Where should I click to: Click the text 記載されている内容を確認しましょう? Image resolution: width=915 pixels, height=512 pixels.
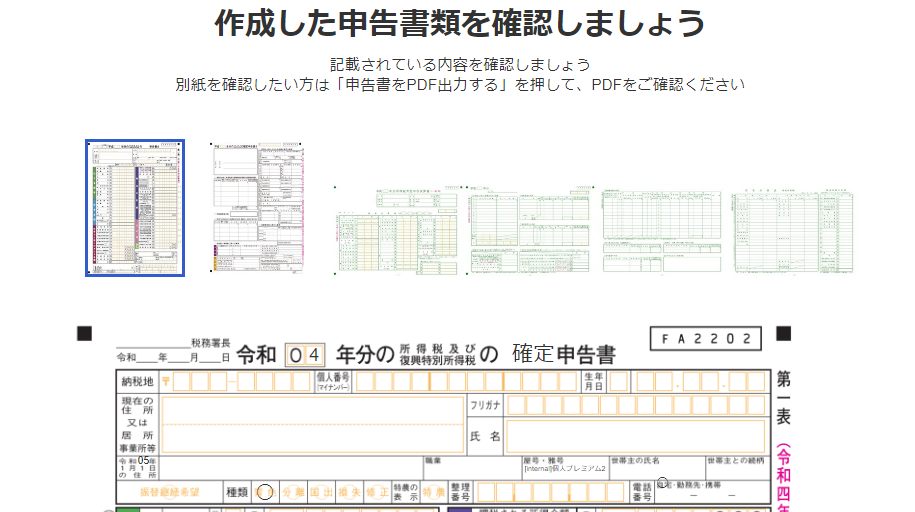pyautogui.click(x=460, y=64)
